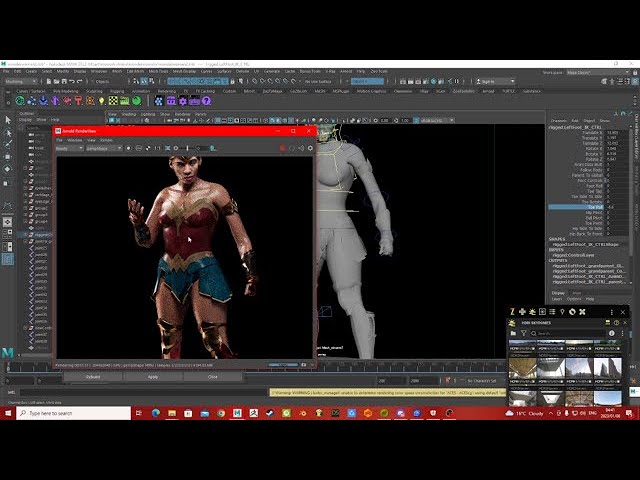Click the Z logo icon in Zoo toolbar
640x480 pixels.
click(512, 312)
